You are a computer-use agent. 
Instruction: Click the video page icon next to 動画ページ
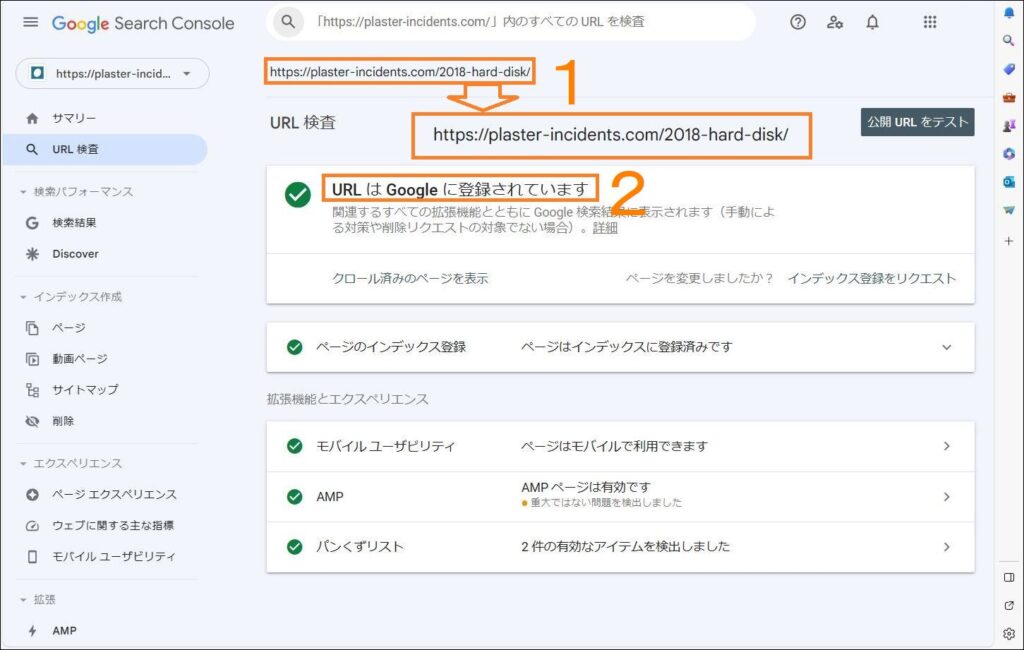click(x=32, y=359)
